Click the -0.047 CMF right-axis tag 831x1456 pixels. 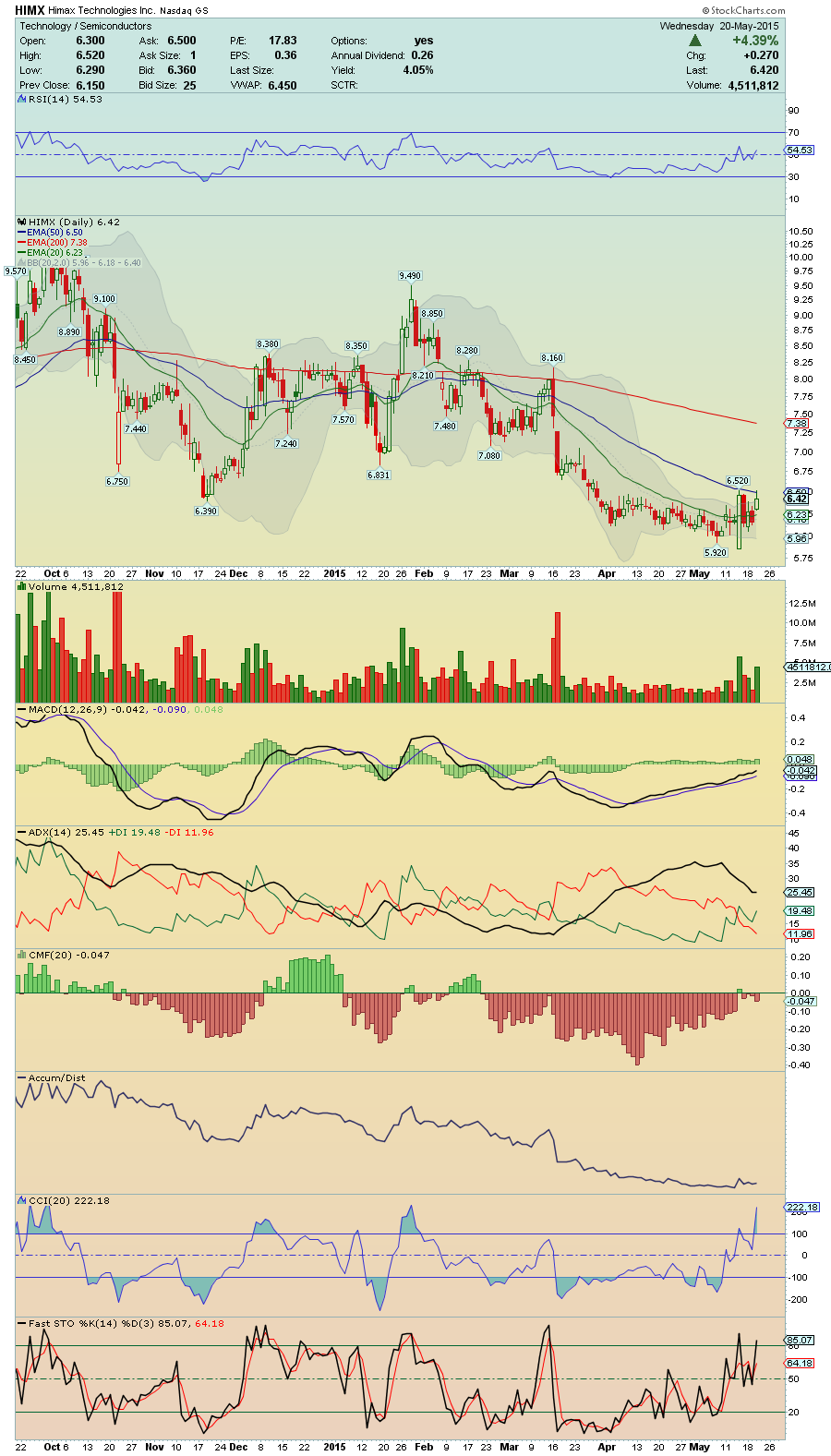801,1001
